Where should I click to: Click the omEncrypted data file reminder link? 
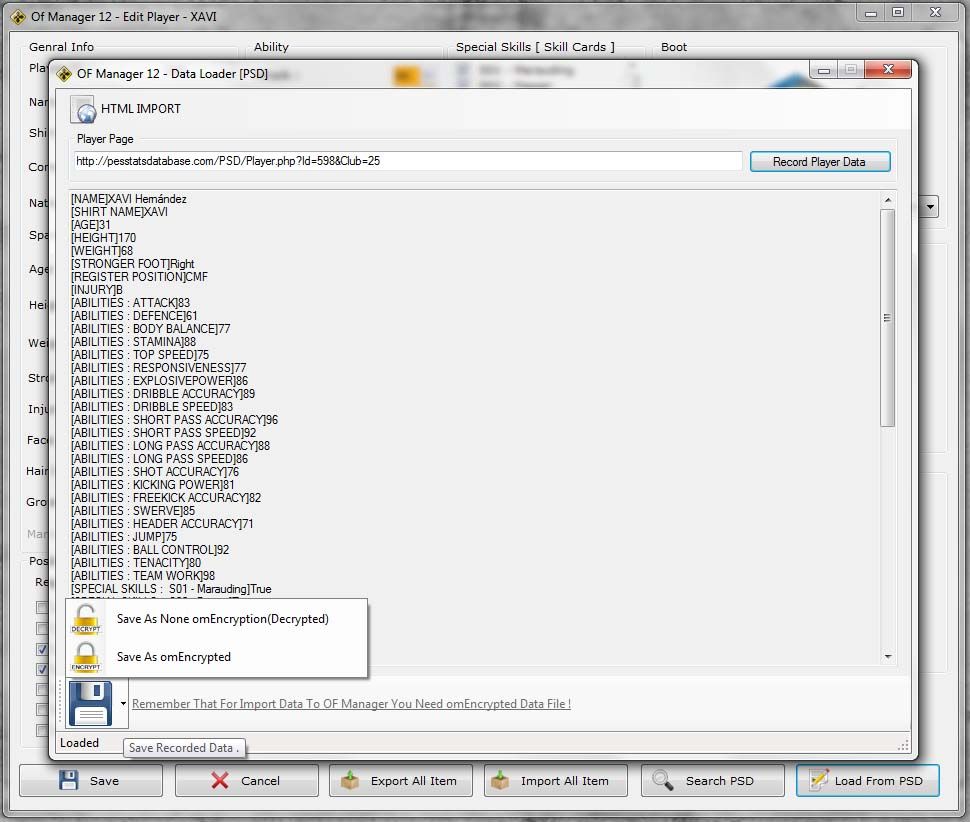click(351, 704)
